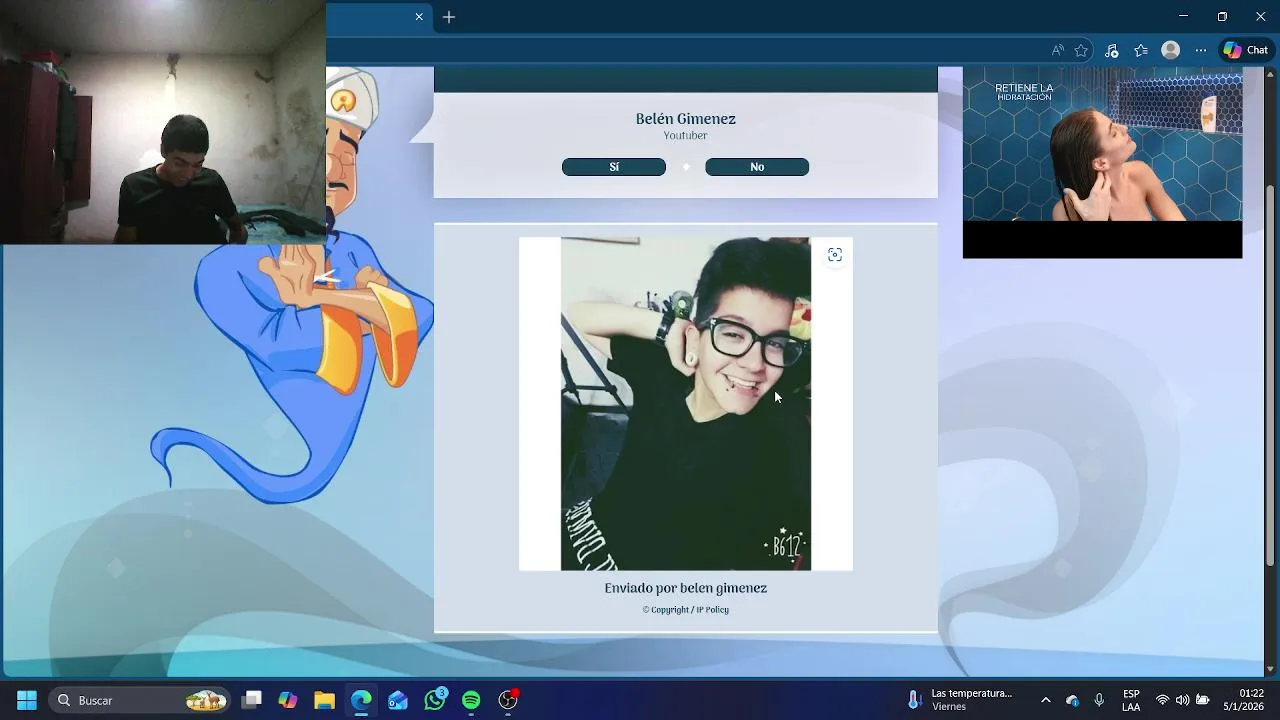Open a new browser tab
Screen dimensions: 1280x720
click(449, 17)
